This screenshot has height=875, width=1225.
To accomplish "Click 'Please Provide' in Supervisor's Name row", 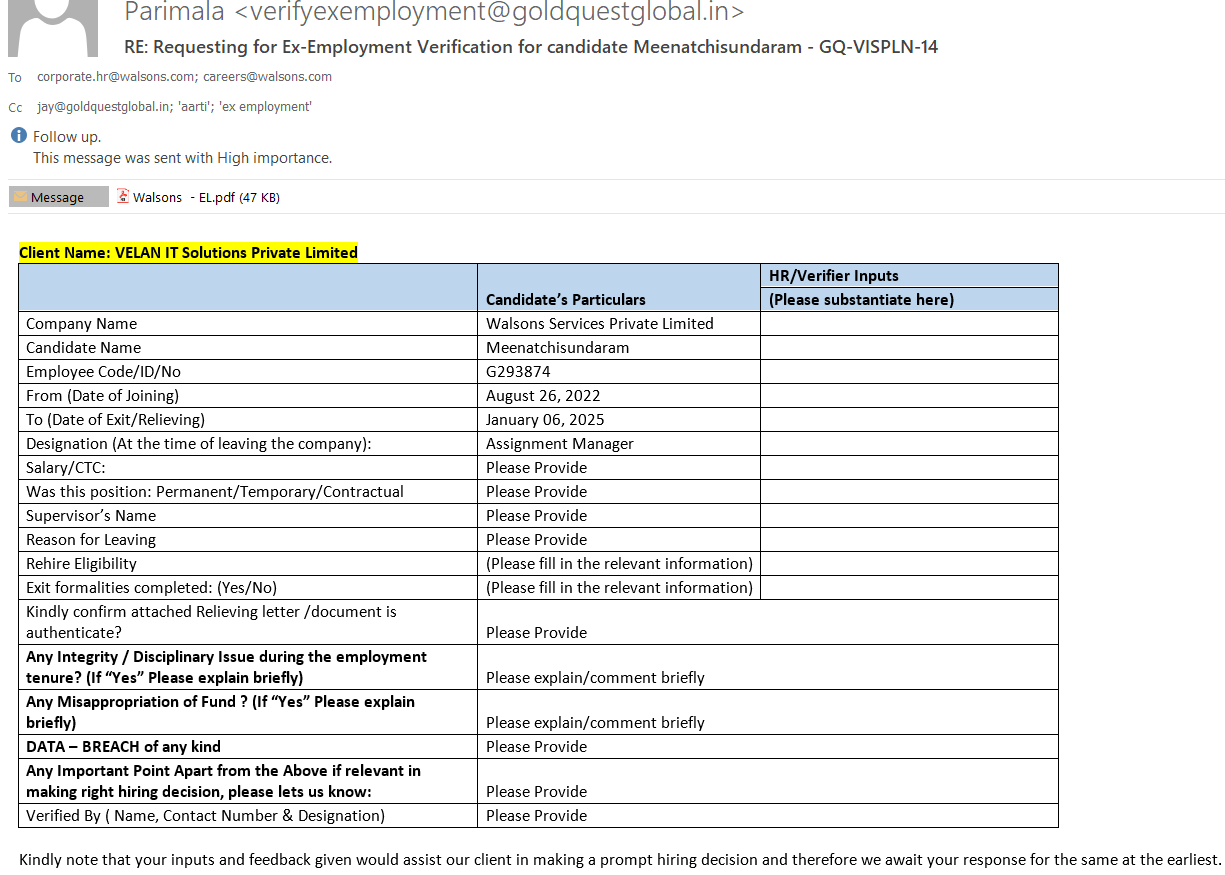I will (537, 515).
